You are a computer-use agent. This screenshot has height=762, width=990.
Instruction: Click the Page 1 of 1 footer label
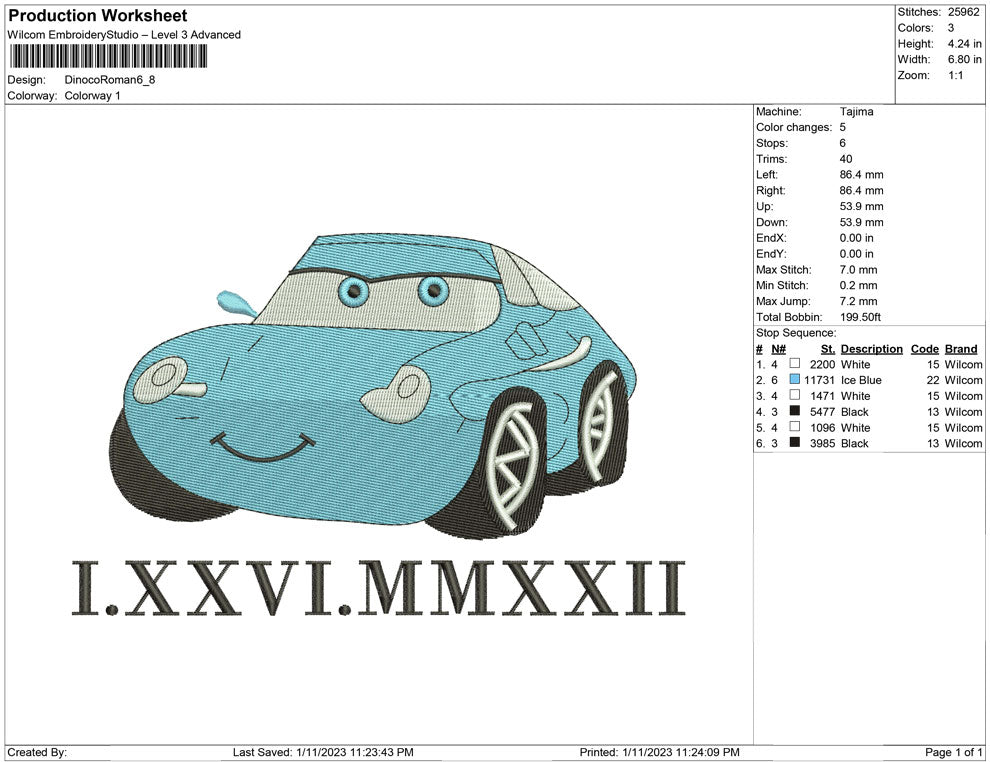[954, 752]
